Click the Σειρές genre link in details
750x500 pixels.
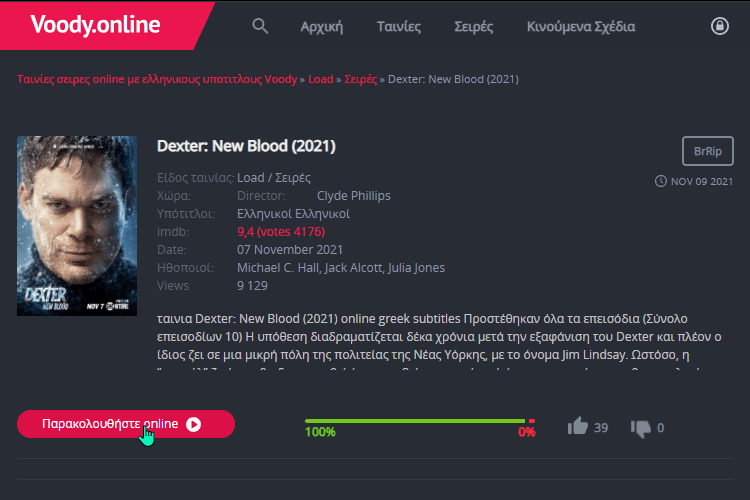click(x=293, y=178)
